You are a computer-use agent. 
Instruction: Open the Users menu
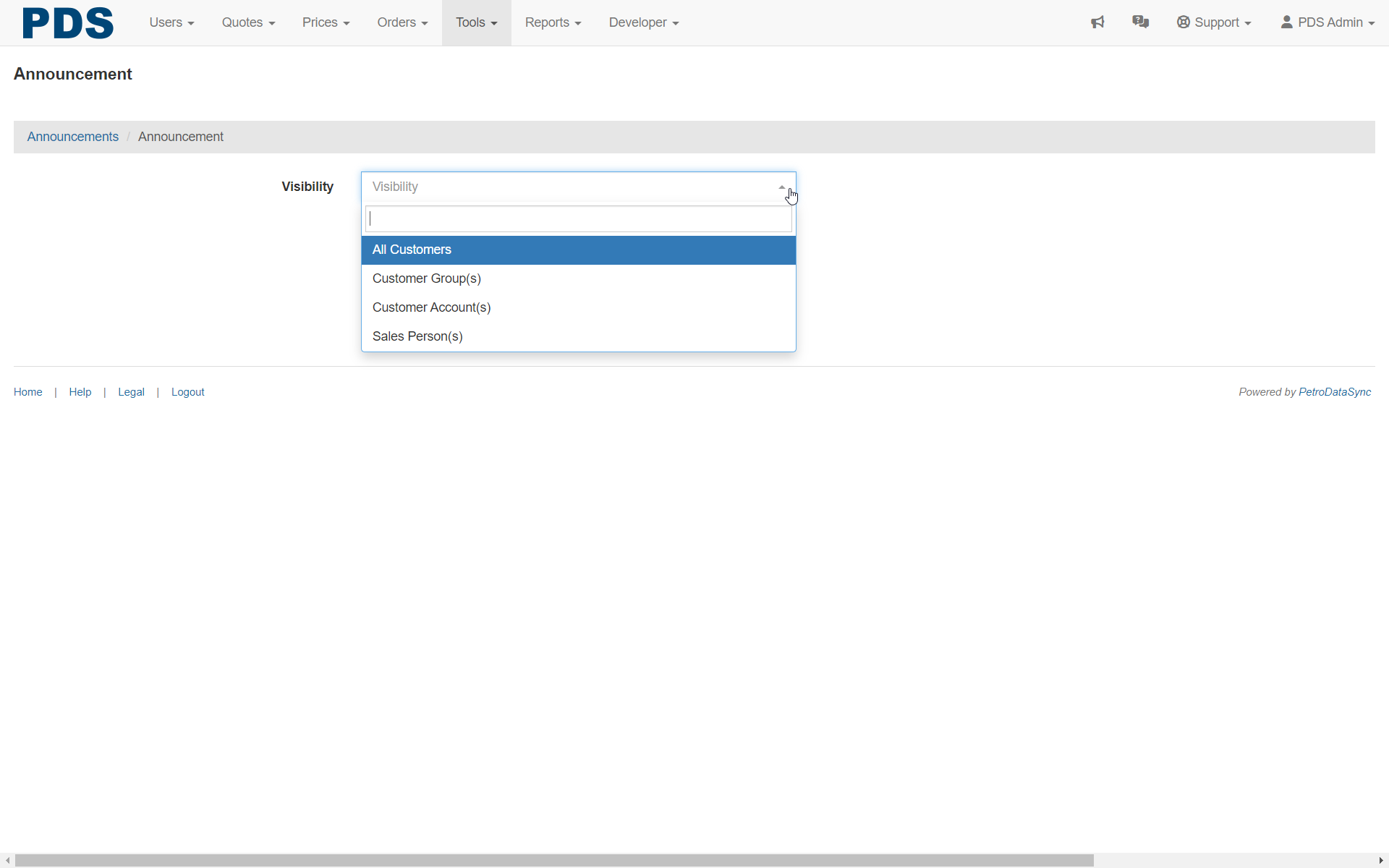pos(171,22)
